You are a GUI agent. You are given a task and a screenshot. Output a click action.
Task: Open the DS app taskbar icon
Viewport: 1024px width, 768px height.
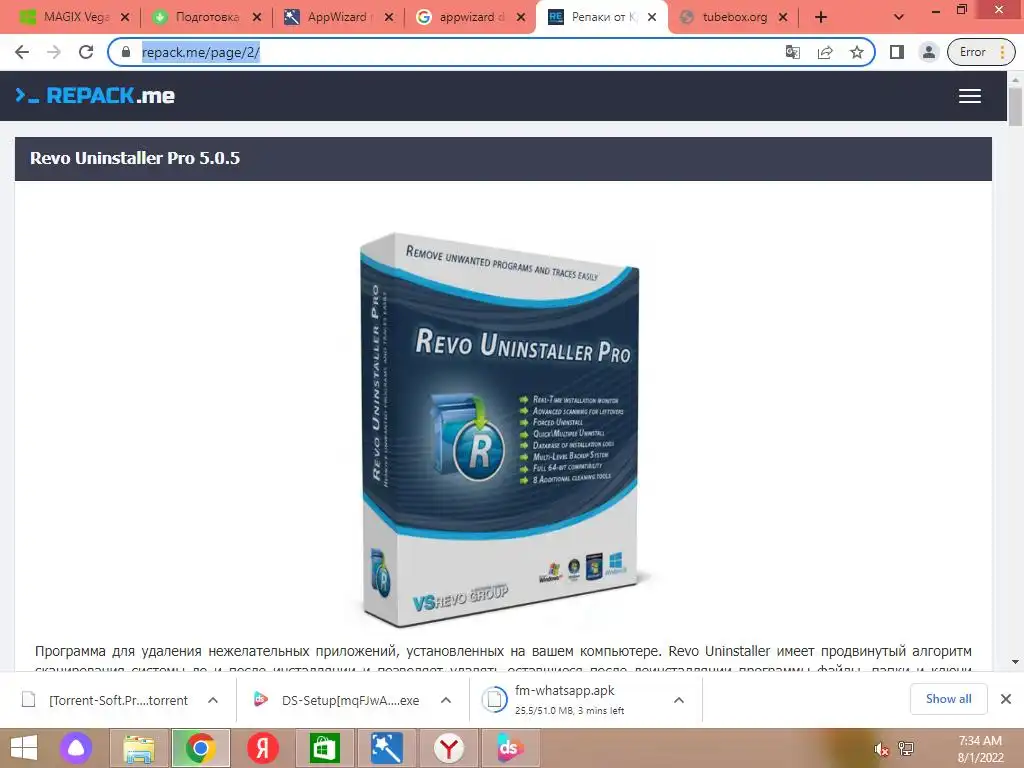510,748
